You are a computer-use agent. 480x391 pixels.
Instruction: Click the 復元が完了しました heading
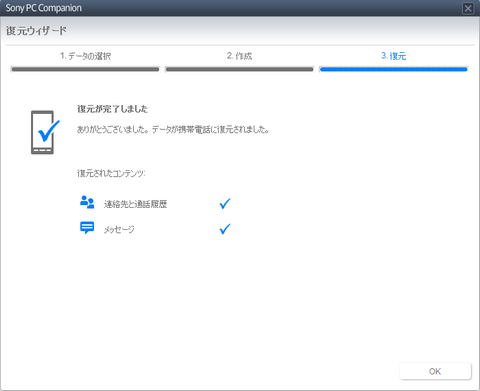click(x=112, y=109)
